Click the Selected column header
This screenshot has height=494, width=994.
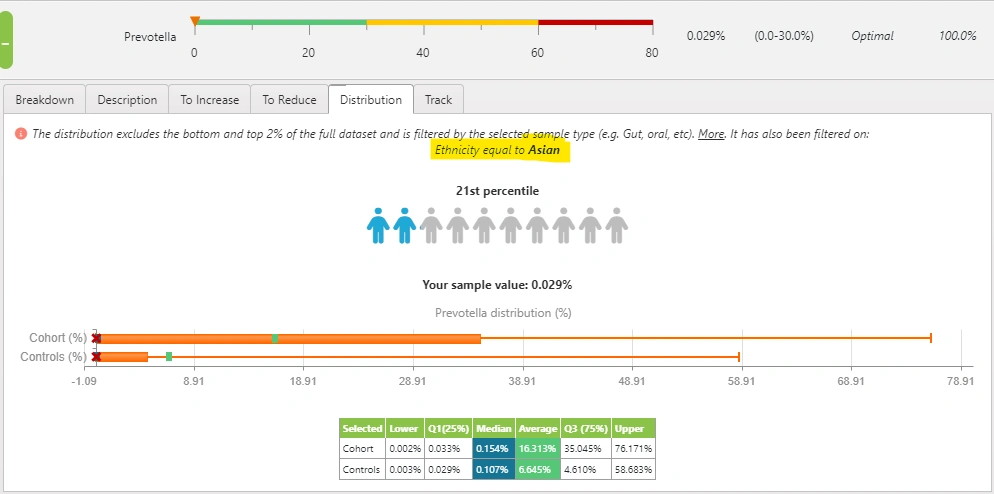click(x=362, y=429)
